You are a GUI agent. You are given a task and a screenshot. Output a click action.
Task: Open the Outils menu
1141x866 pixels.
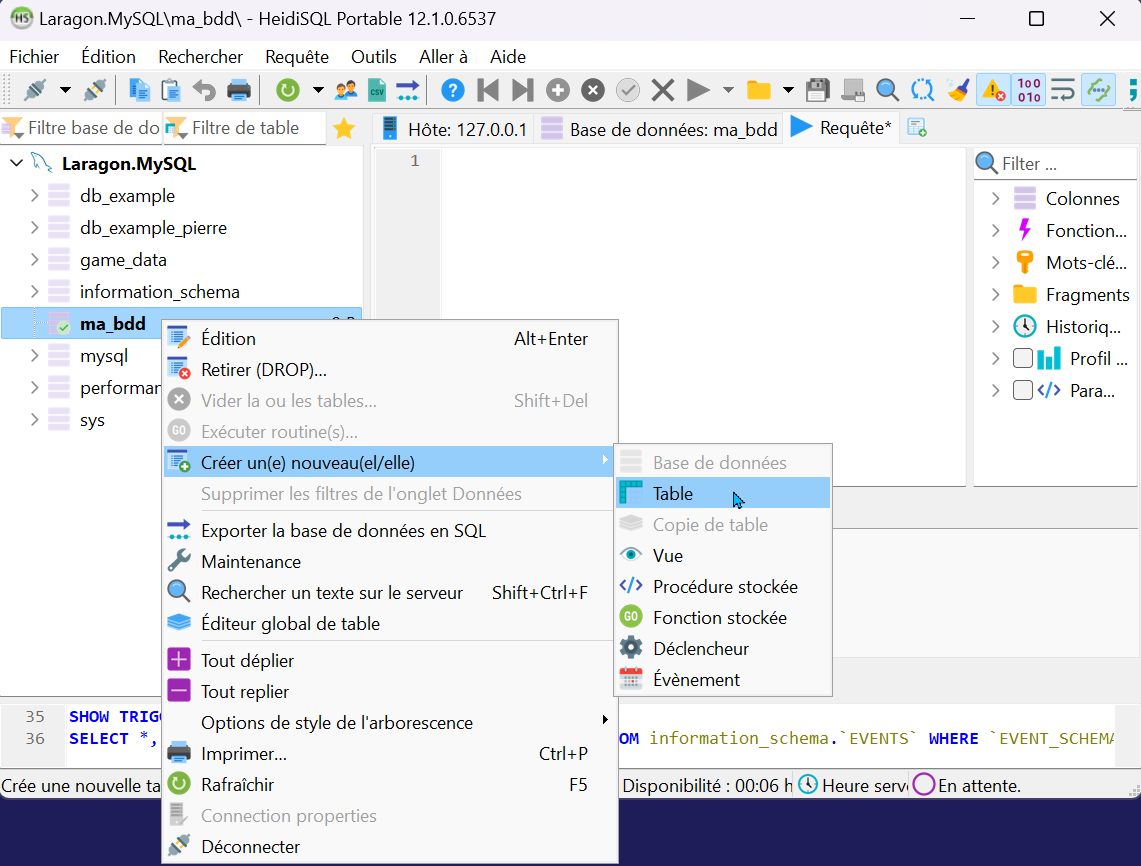click(373, 57)
